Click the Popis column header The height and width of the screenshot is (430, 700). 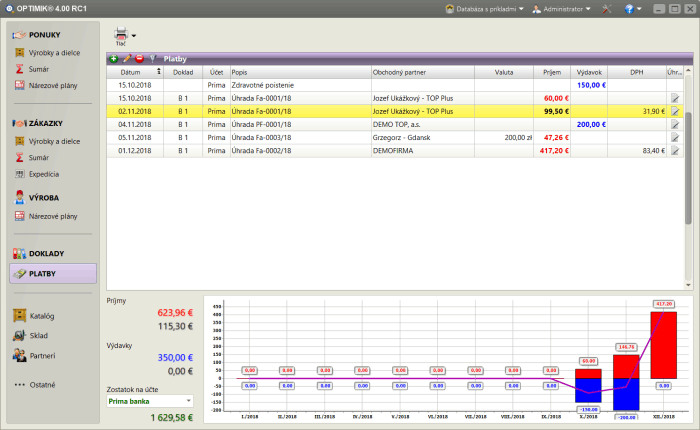pos(300,72)
